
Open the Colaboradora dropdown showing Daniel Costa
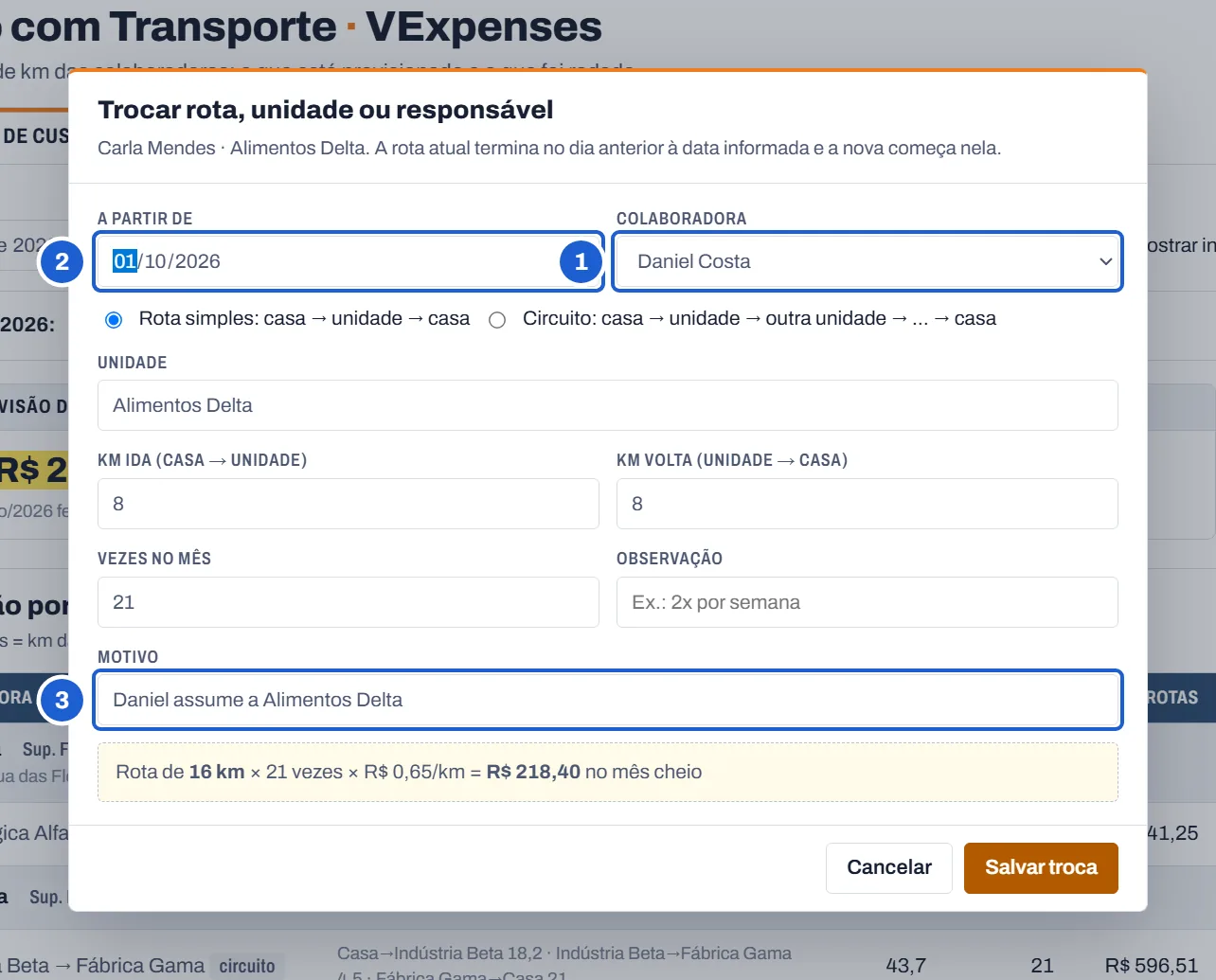point(867,261)
